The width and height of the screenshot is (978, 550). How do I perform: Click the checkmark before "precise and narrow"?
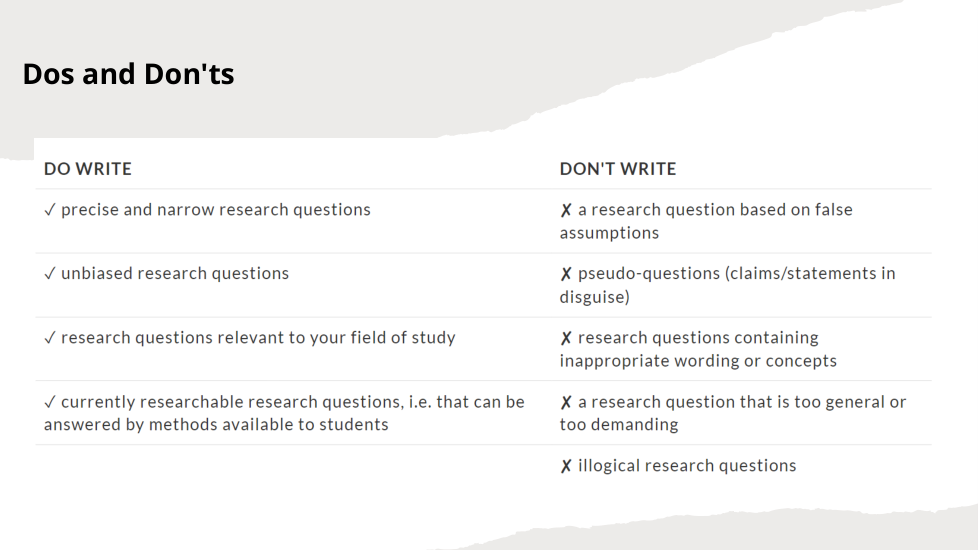(x=49, y=210)
